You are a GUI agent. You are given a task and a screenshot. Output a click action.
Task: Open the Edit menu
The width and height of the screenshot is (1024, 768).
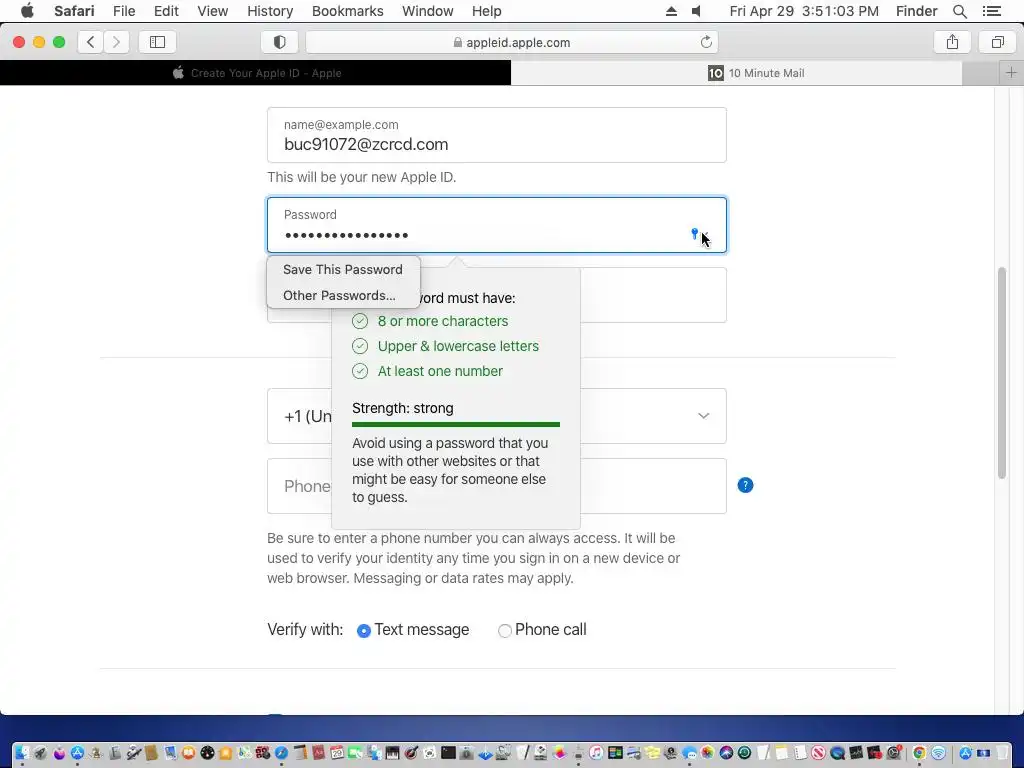tap(166, 11)
